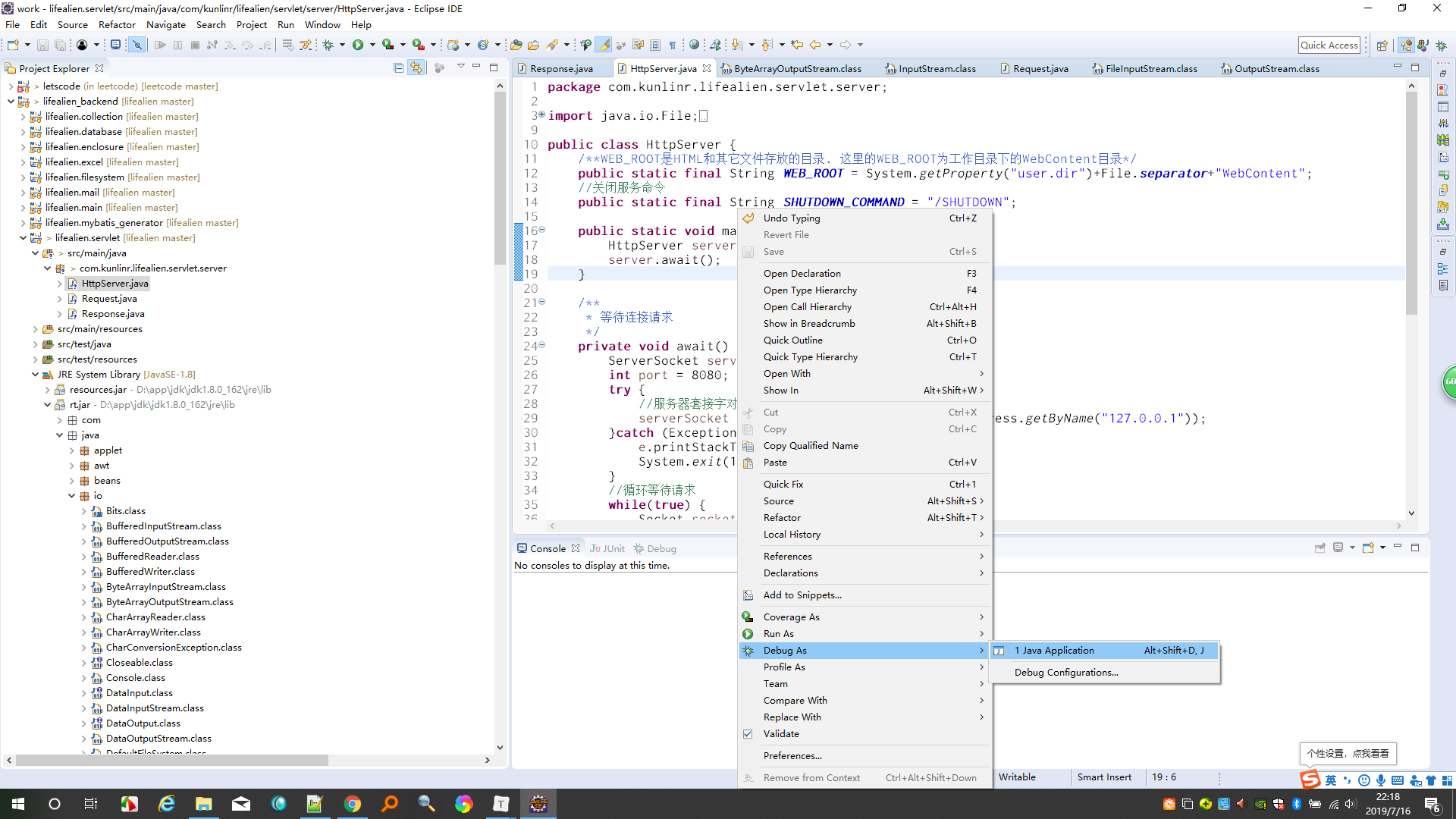Expand the applet package node
1456x819 pixels.
(x=71, y=450)
